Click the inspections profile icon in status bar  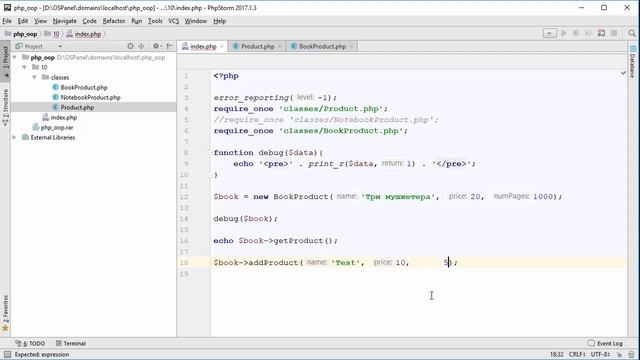click(631, 354)
